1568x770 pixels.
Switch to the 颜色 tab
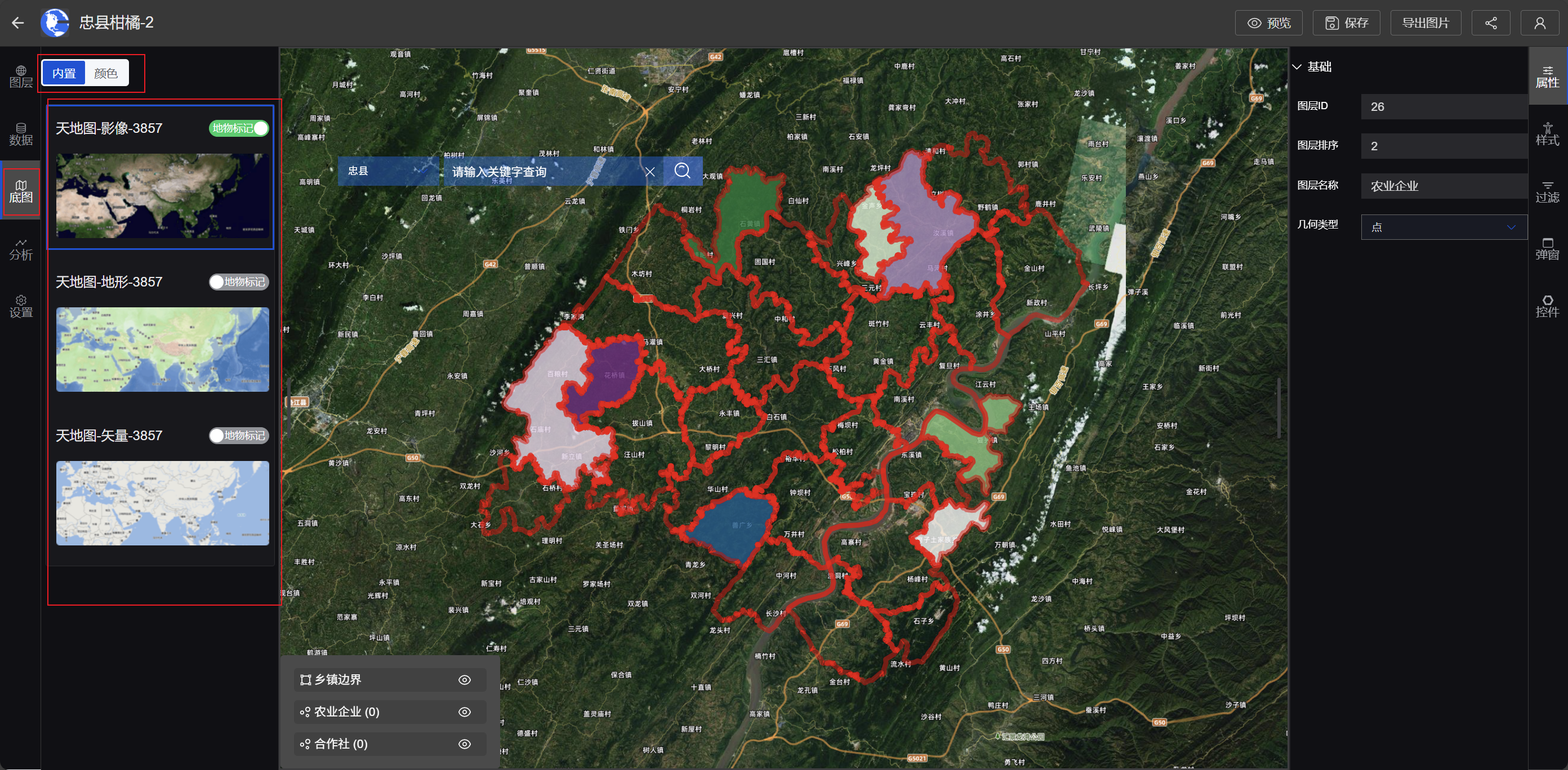pos(106,73)
